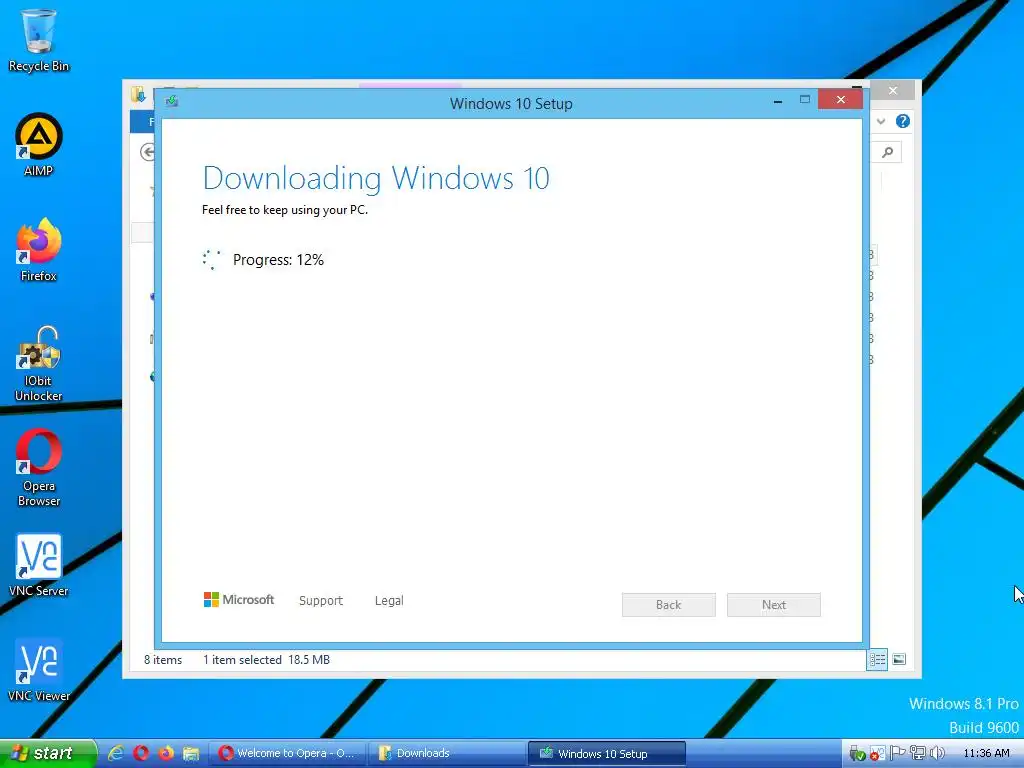The width and height of the screenshot is (1024, 768).
Task: Click the Safely Remove Hardware tray icon
Action: 857,754
